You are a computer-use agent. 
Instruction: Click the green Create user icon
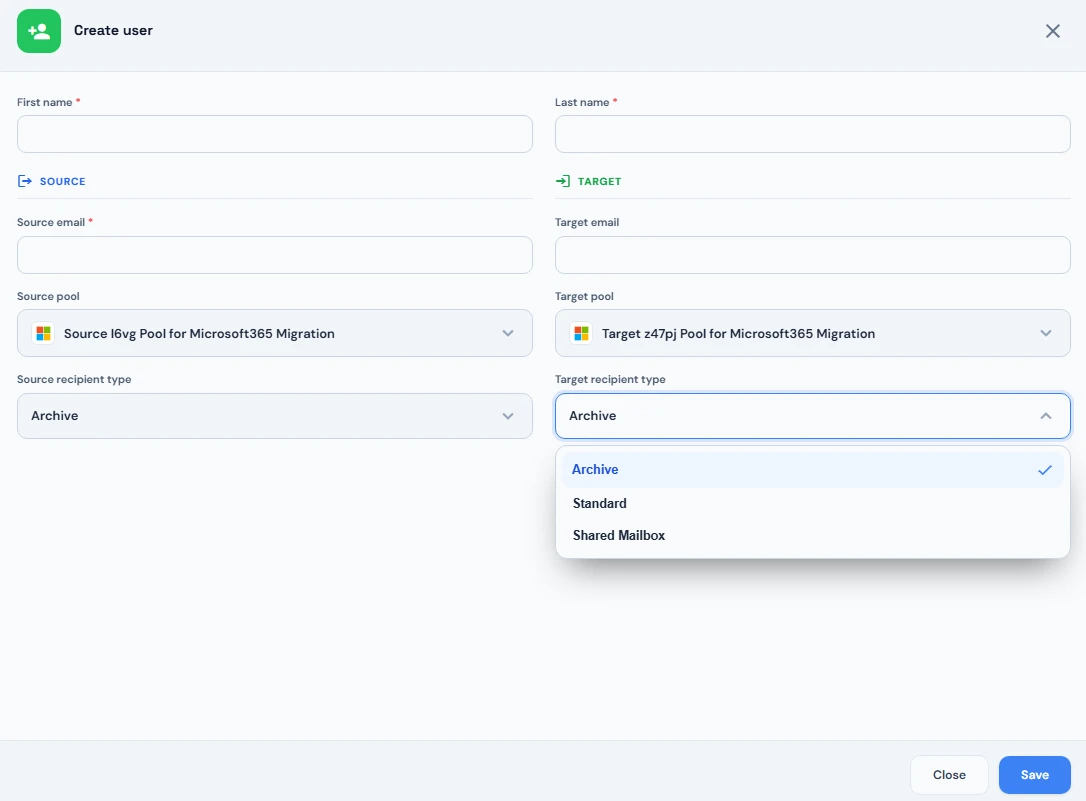39,31
